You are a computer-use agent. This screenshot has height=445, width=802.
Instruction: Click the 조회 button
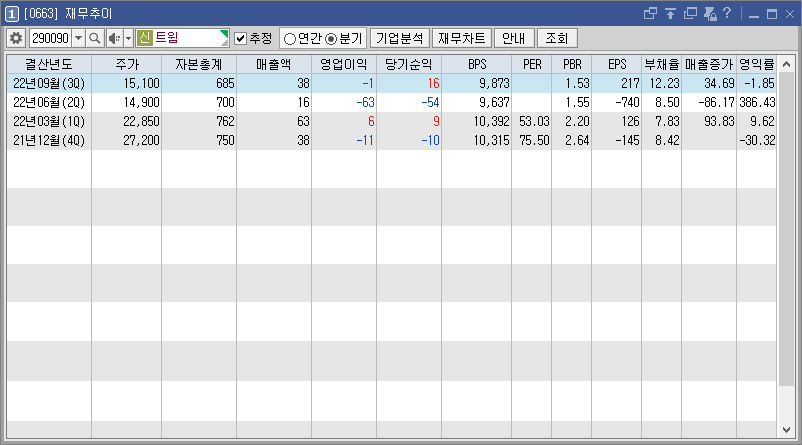(557, 38)
